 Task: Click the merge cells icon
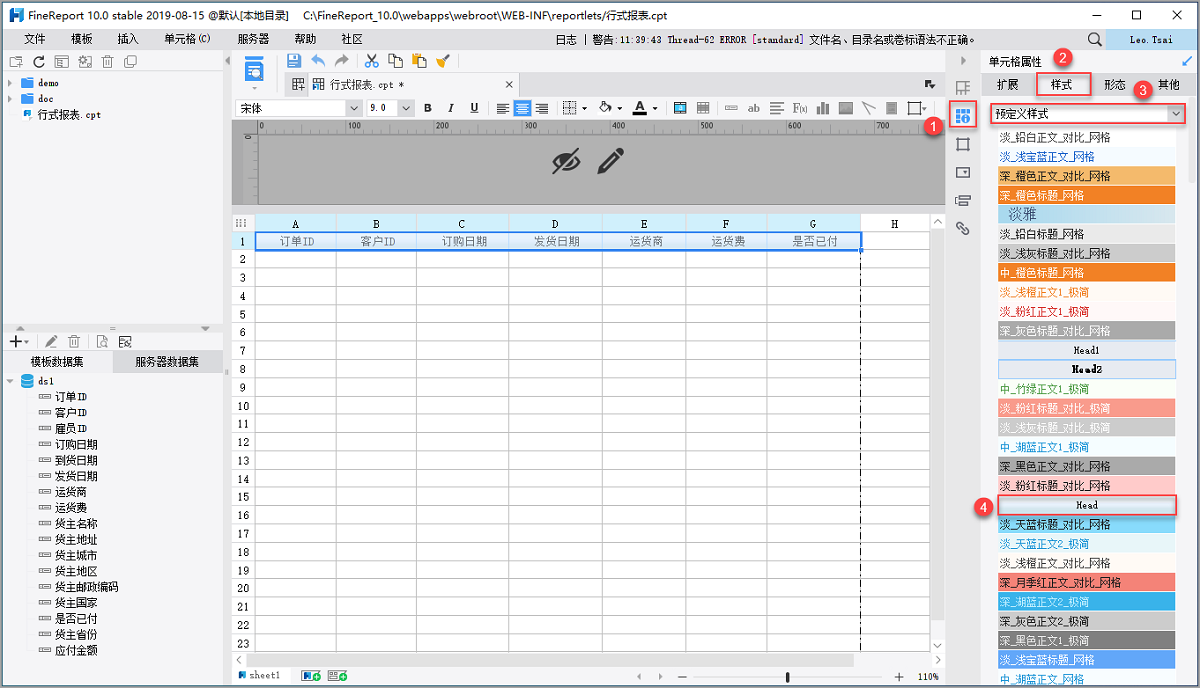(x=680, y=108)
